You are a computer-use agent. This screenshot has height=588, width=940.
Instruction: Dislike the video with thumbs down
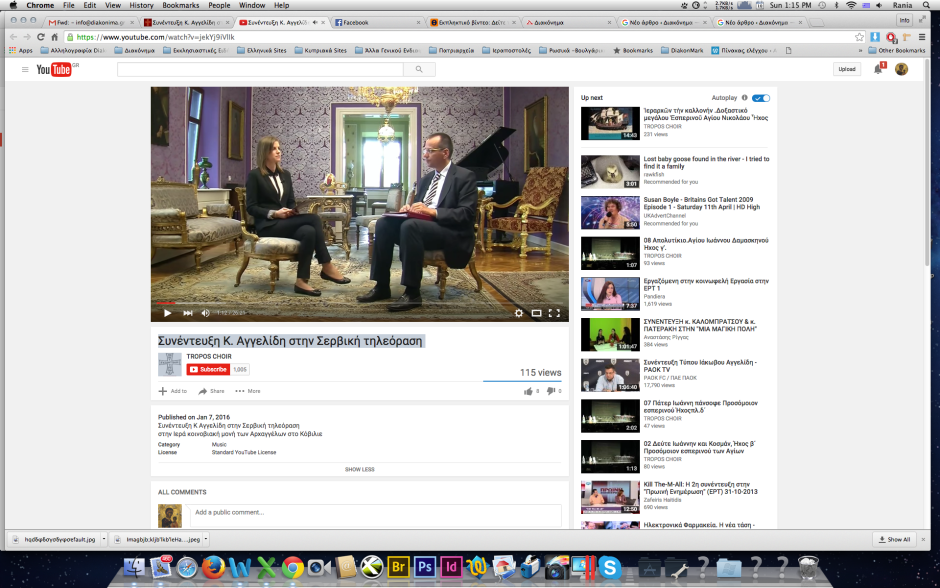[550, 391]
